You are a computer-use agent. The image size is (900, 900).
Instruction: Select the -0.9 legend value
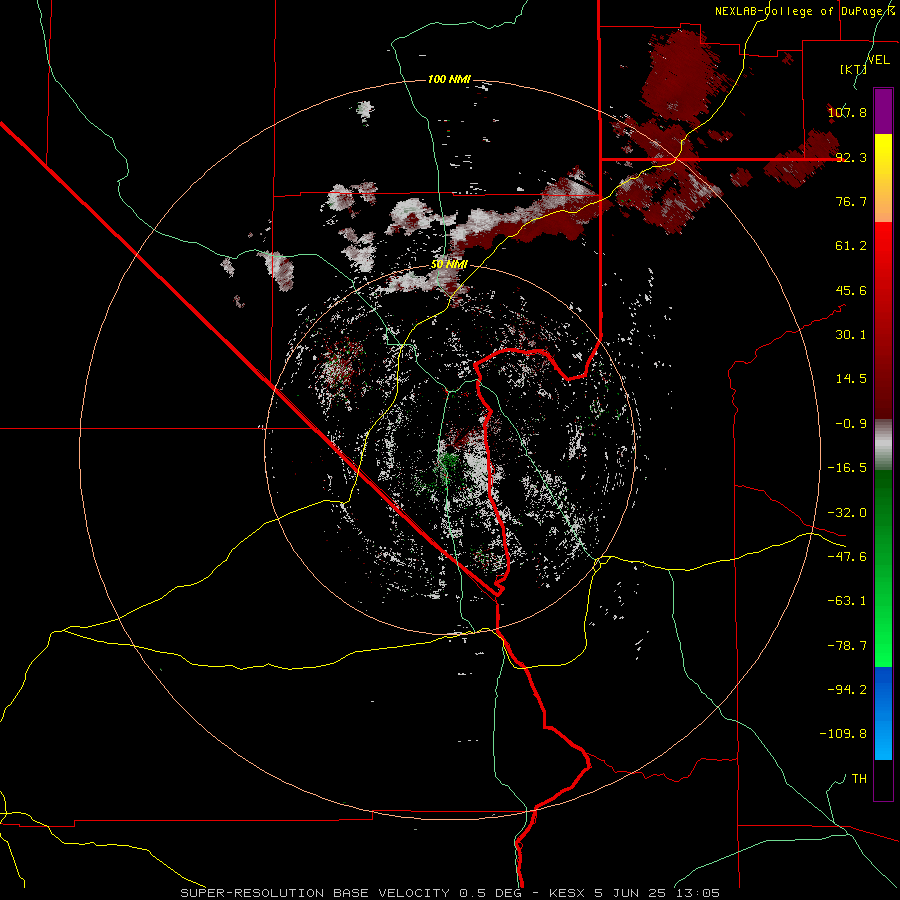click(x=851, y=423)
